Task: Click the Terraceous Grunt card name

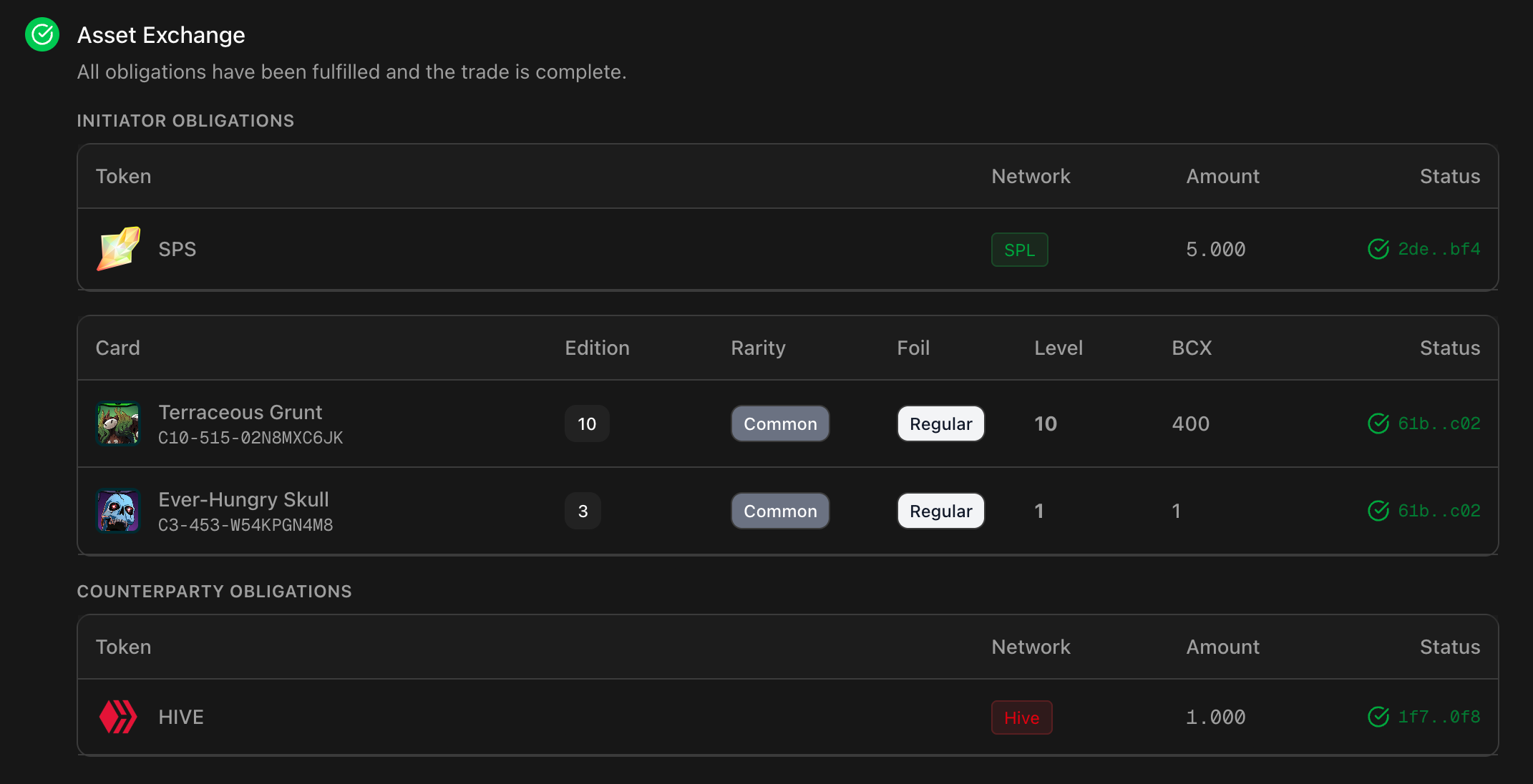Action: coord(240,412)
